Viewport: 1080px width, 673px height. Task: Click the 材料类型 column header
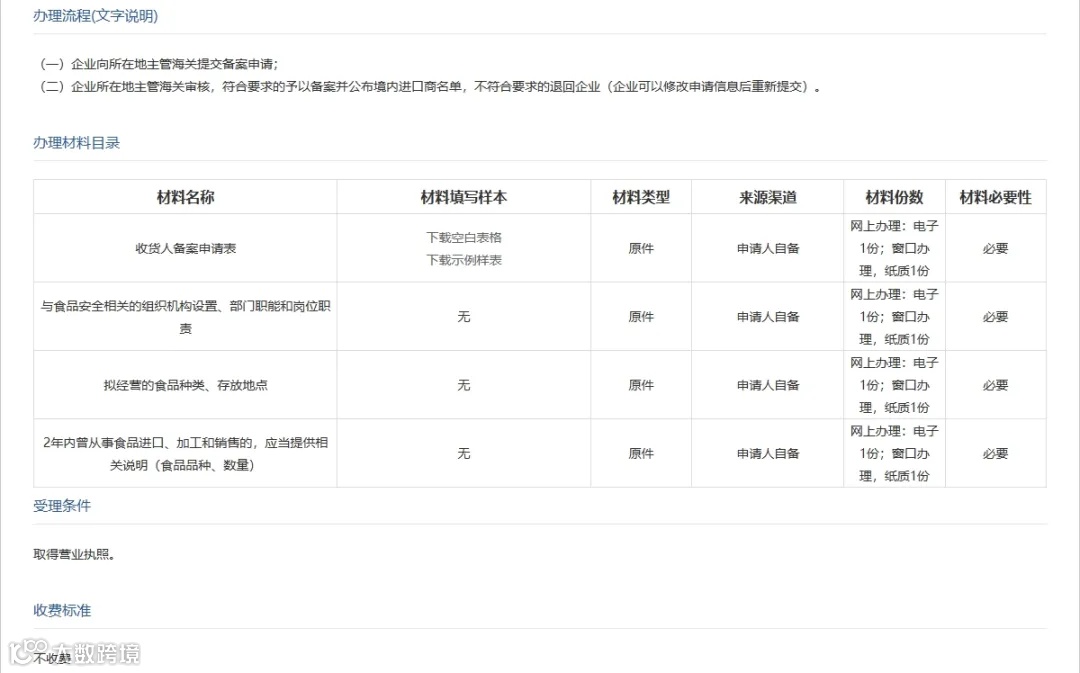pyautogui.click(x=640, y=196)
